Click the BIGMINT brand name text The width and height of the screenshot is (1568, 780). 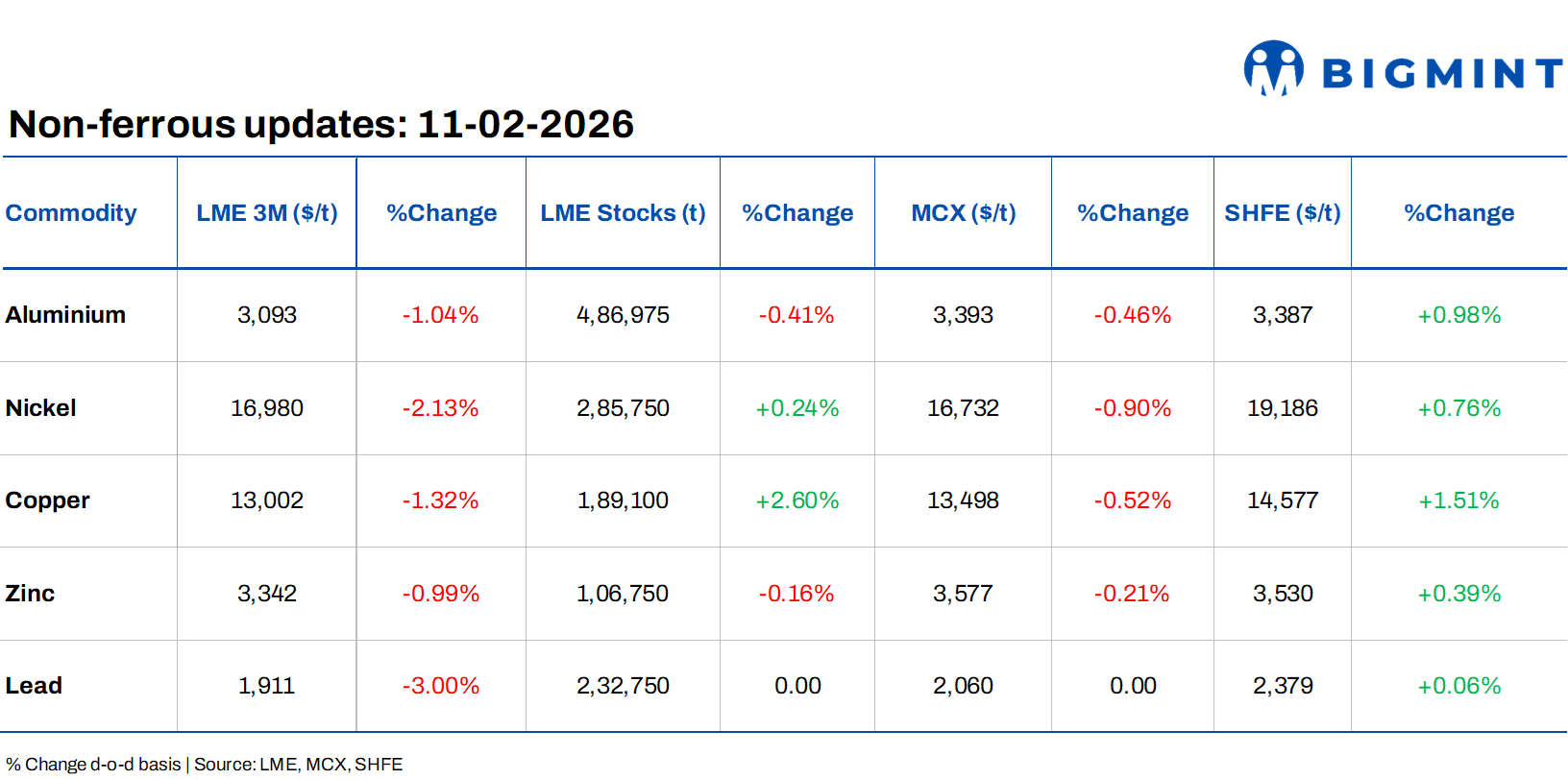(1442, 73)
